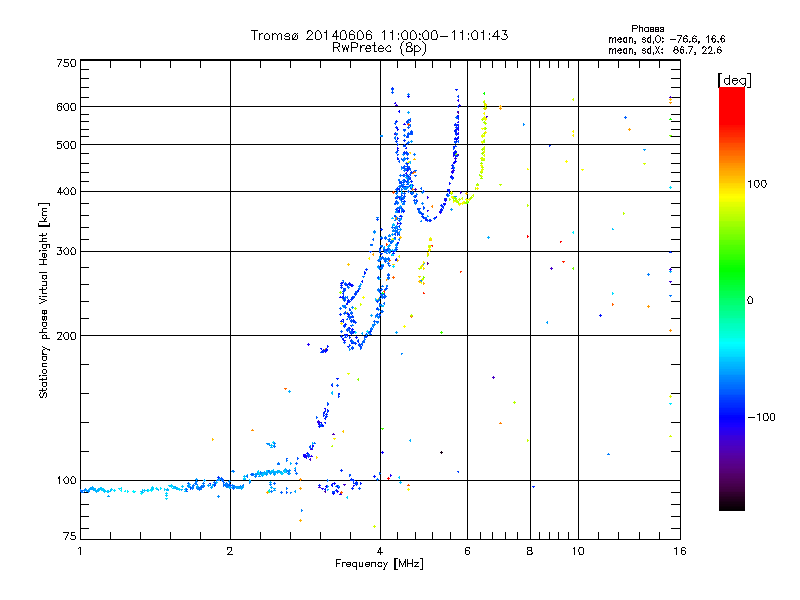This screenshot has height=600, width=800.
Task: Click x-axis tick label '2'
Action: point(230,551)
